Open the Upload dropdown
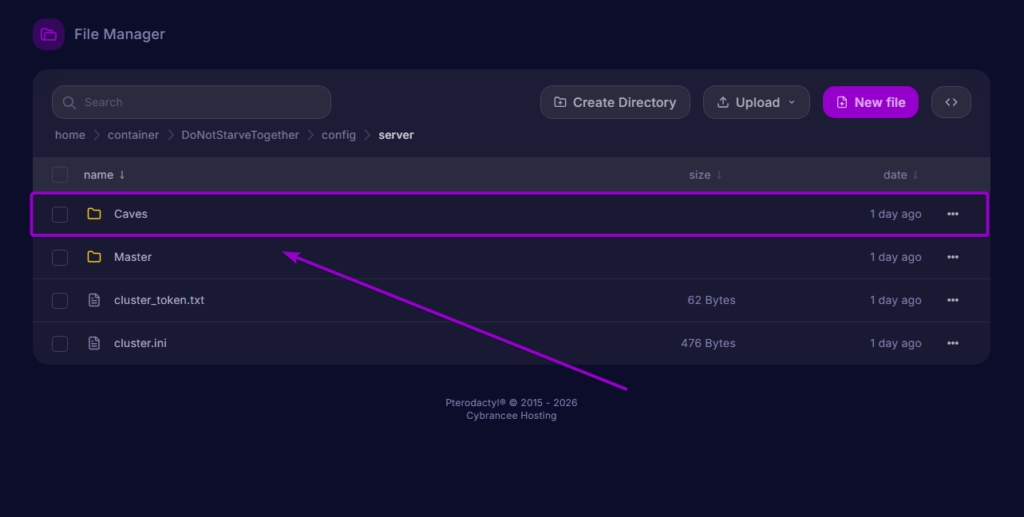 (756, 102)
